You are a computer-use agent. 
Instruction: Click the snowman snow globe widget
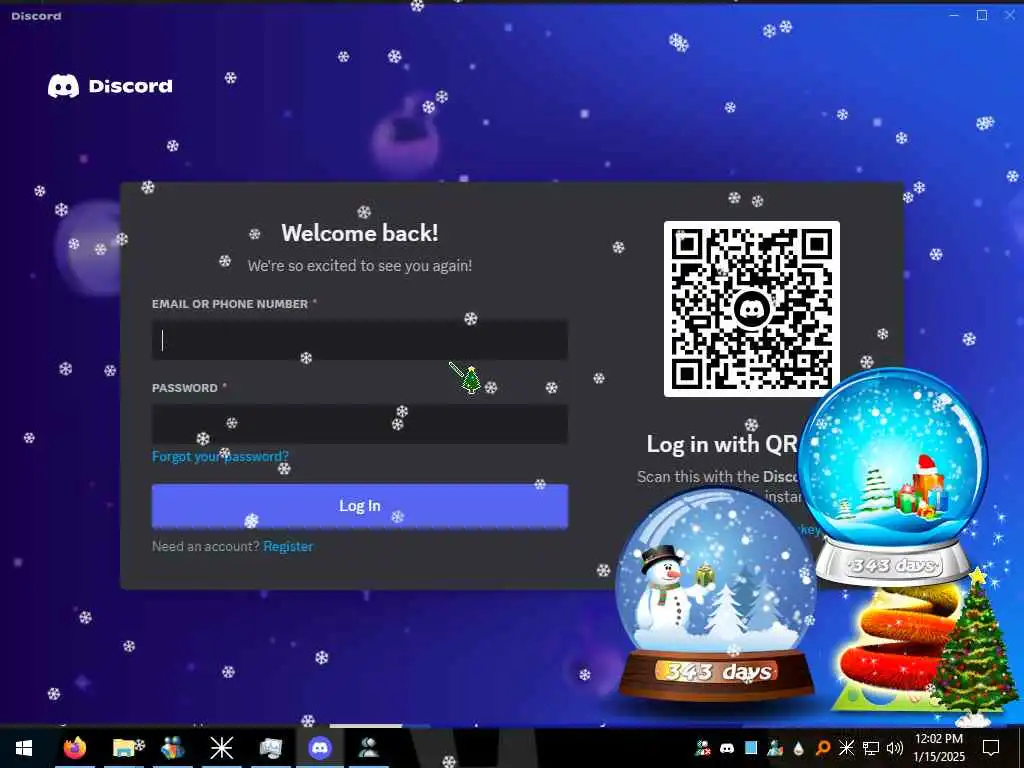[x=716, y=594]
